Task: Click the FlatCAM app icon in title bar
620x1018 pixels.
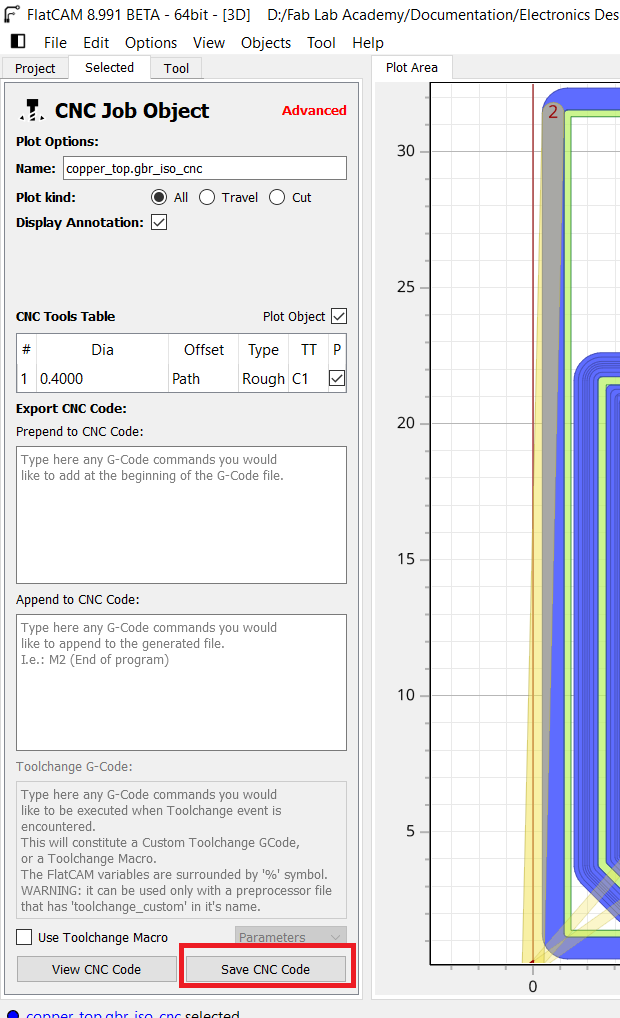Action: click(x=12, y=14)
